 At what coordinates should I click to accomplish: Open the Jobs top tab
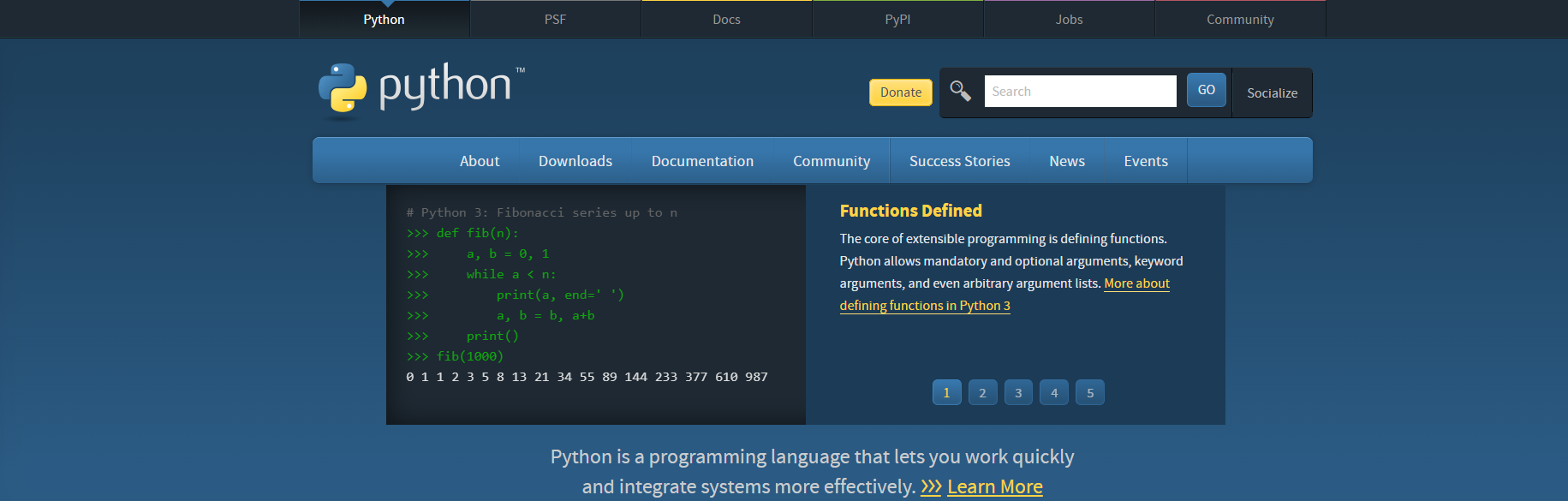[x=1069, y=20]
